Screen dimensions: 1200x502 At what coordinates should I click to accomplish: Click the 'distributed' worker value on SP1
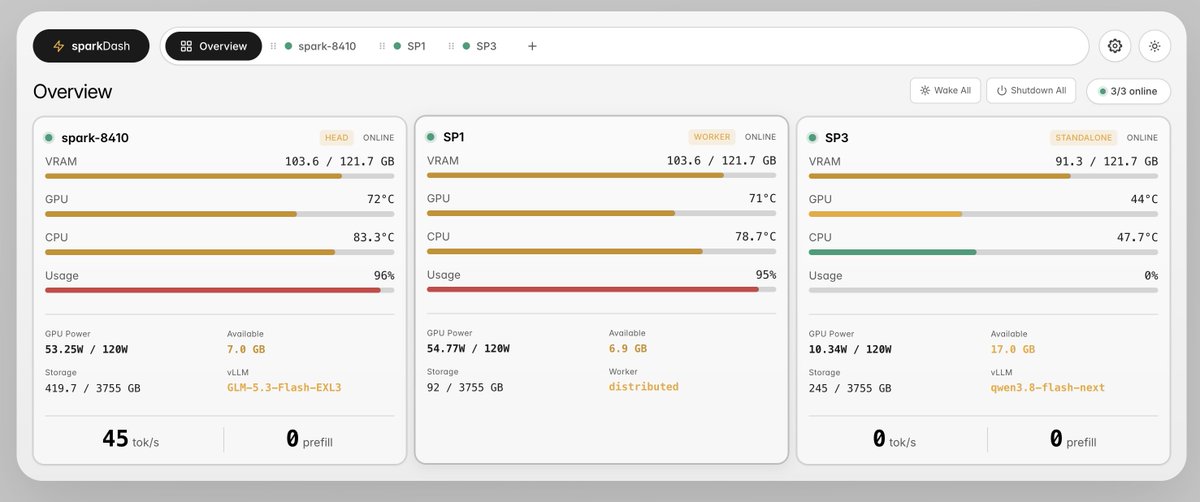[644, 386]
